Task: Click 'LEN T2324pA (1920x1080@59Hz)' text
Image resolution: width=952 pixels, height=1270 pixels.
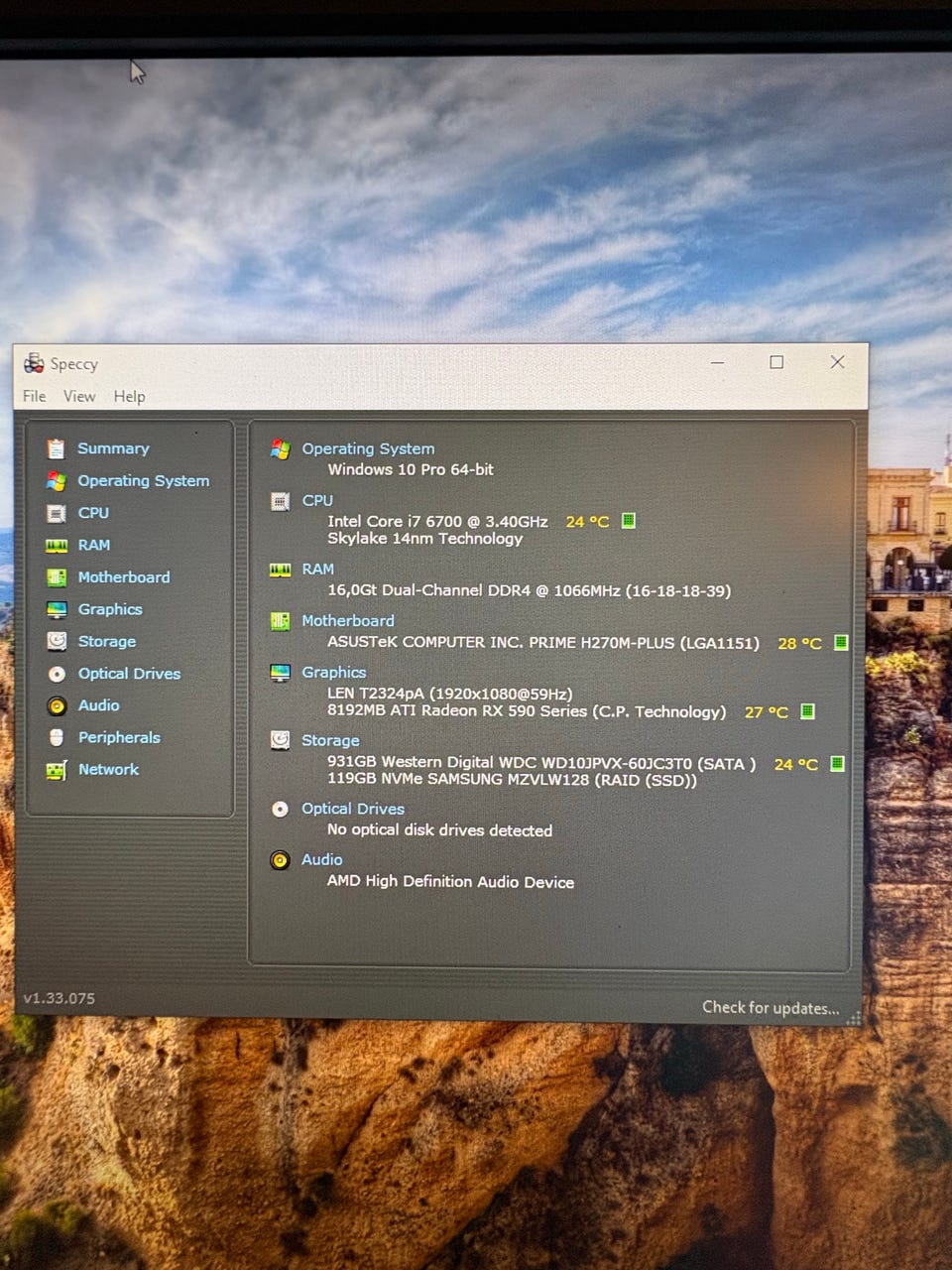Action: (x=450, y=694)
